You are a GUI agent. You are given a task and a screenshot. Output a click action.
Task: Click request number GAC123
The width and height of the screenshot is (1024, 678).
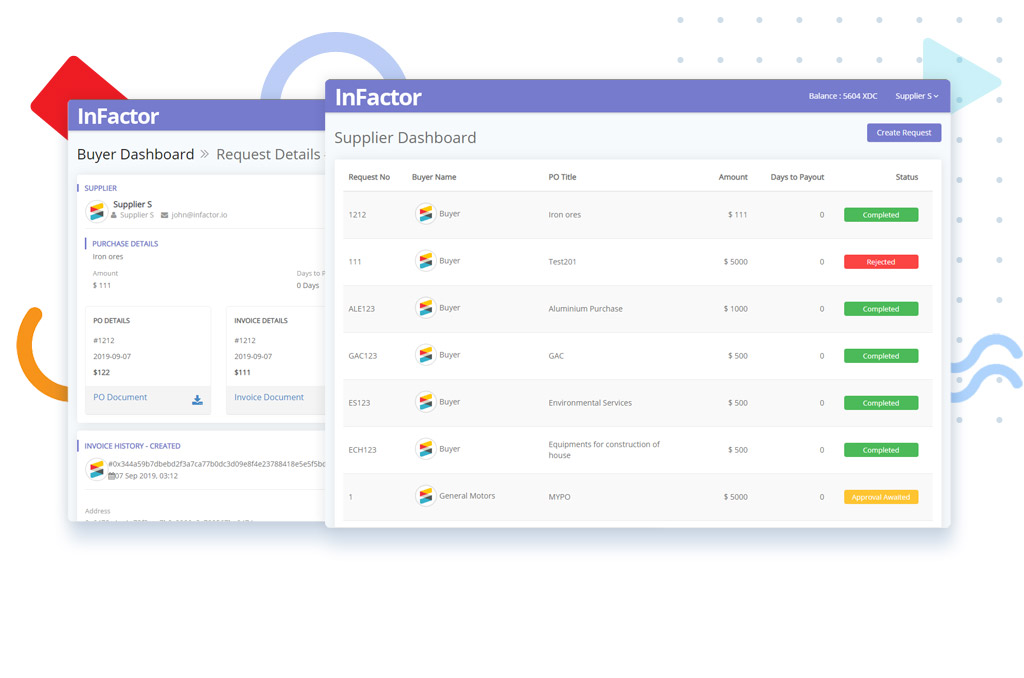point(362,356)
